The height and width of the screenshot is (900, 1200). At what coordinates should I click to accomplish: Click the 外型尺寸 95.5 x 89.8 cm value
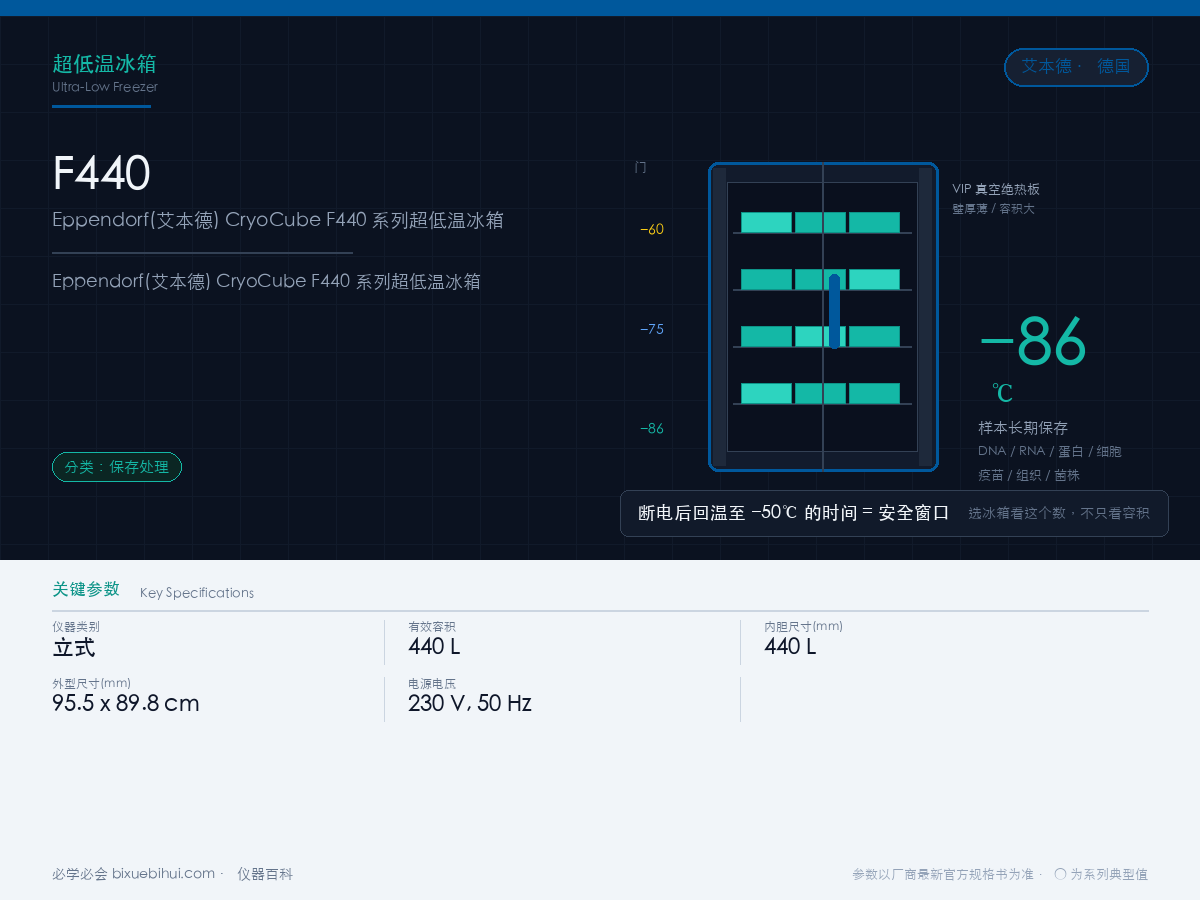point(126,703)
